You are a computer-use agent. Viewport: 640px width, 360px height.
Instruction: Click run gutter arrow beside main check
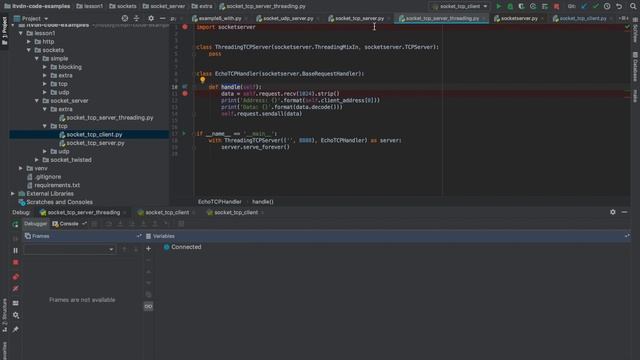click(x=184, y=133)
